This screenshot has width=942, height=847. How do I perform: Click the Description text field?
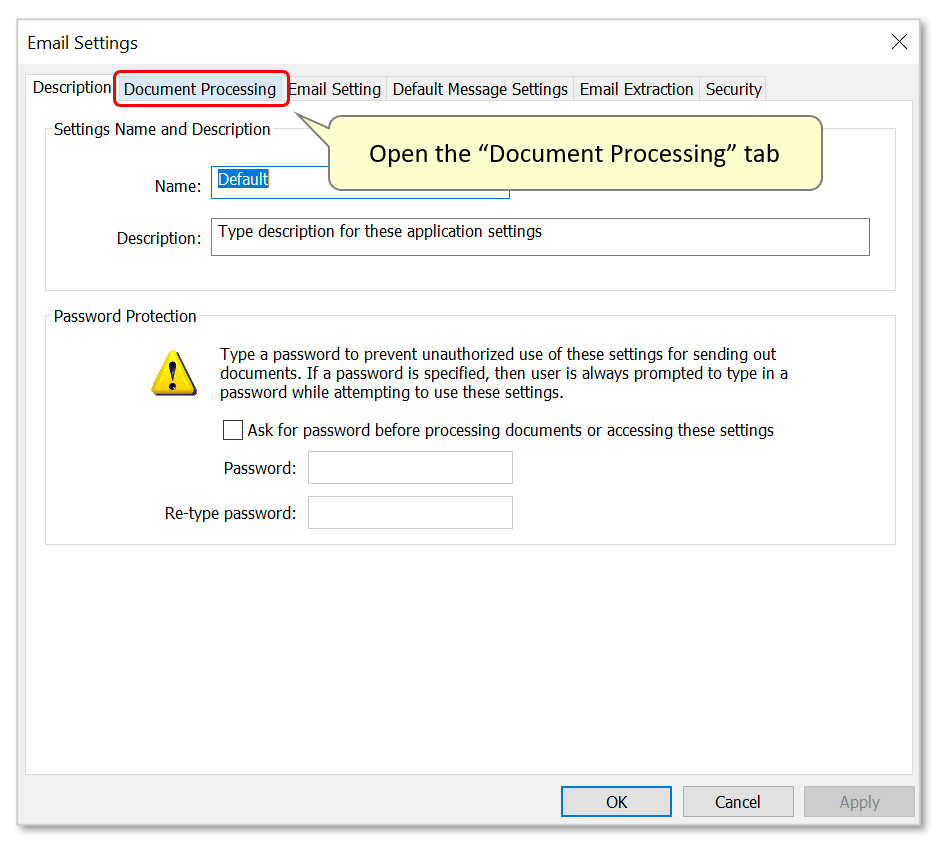pyautogui.click(x=540, y=237)
